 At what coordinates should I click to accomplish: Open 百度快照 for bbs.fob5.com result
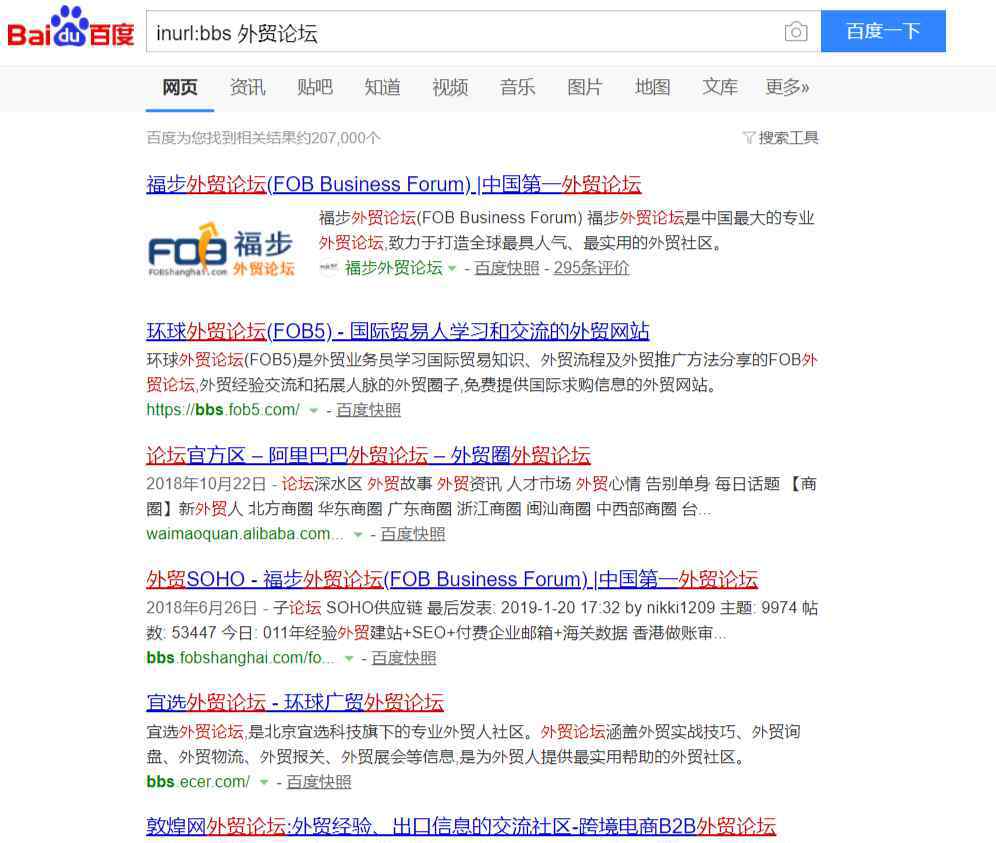coord(368,410)
